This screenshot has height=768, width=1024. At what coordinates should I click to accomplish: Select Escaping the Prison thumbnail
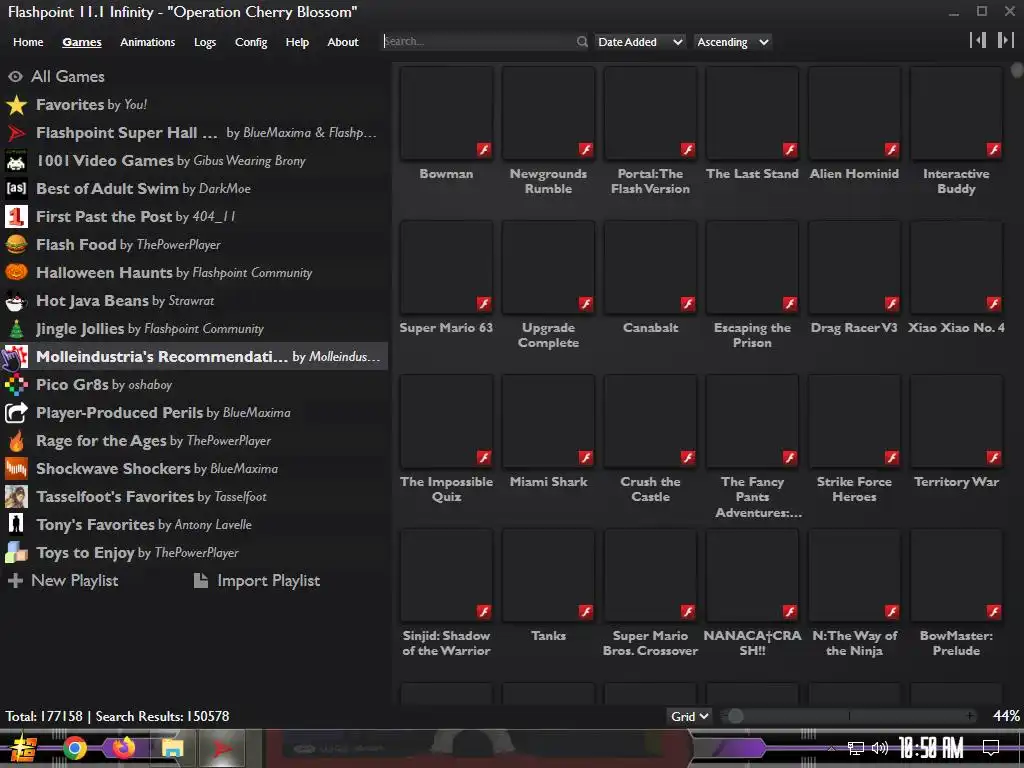(752, 268)
